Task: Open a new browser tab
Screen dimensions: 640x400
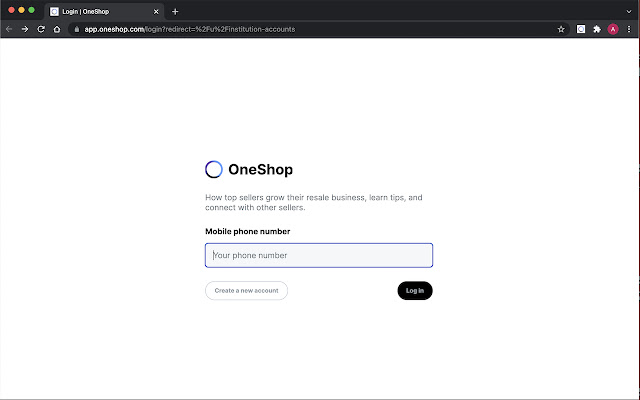Action: (175, 12)
